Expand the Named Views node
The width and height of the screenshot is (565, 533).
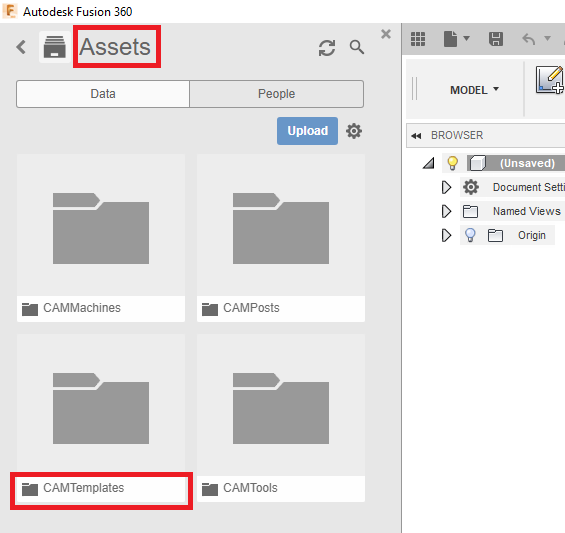click(446, 211)
